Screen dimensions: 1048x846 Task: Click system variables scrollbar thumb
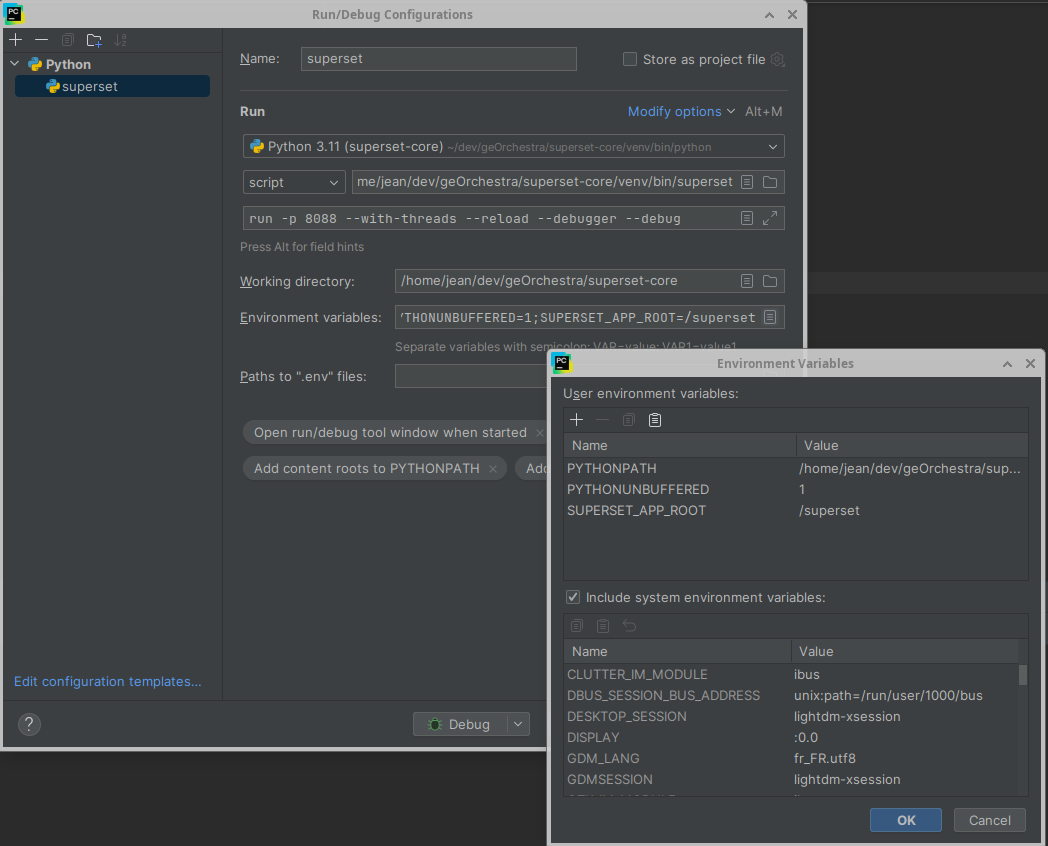coord(1023,675)
